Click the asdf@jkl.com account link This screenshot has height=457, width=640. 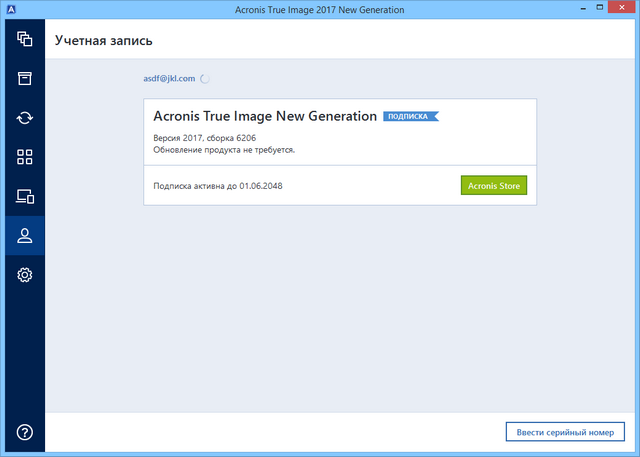(x=169, y=77)
